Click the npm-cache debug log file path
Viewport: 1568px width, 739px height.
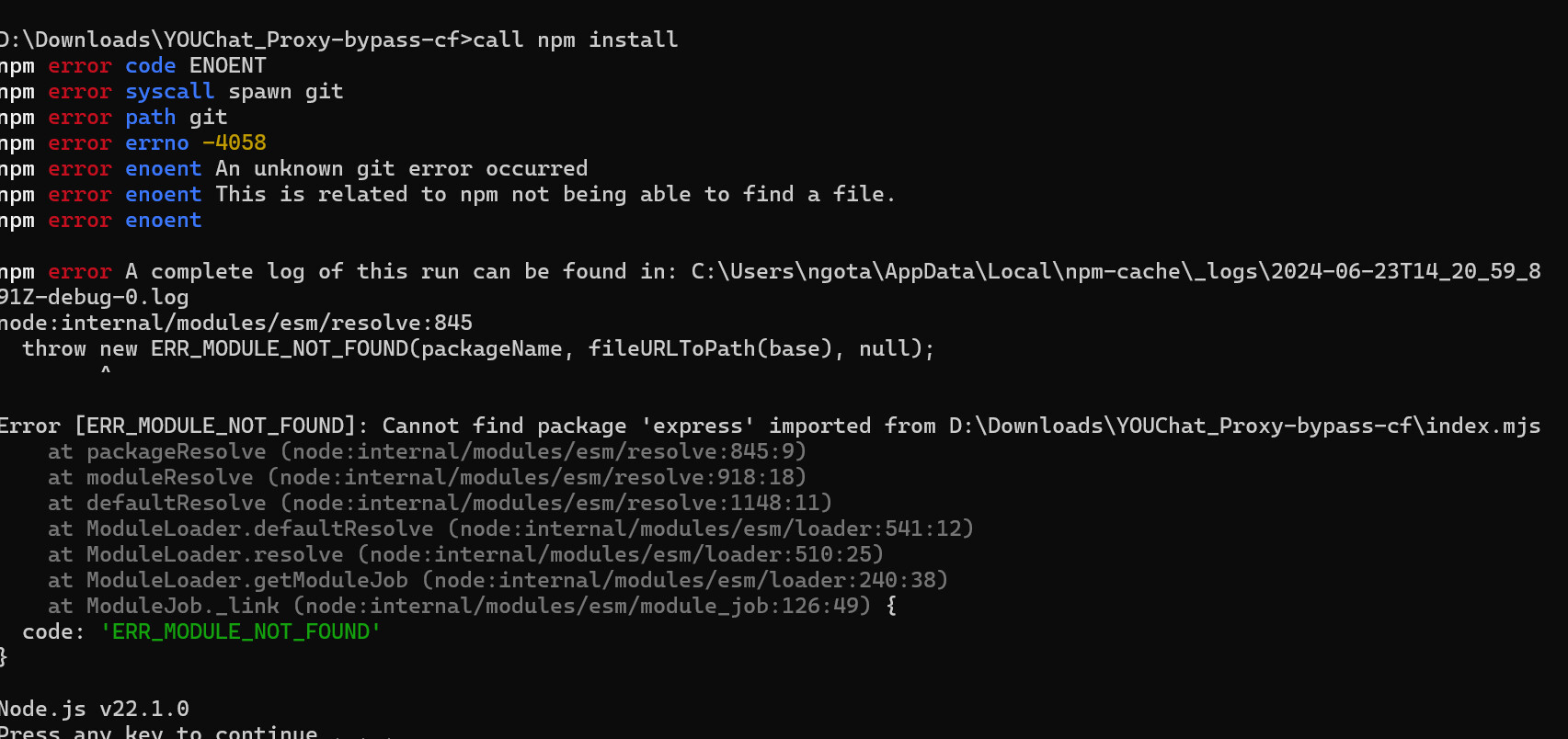[x=1115, y=271]
